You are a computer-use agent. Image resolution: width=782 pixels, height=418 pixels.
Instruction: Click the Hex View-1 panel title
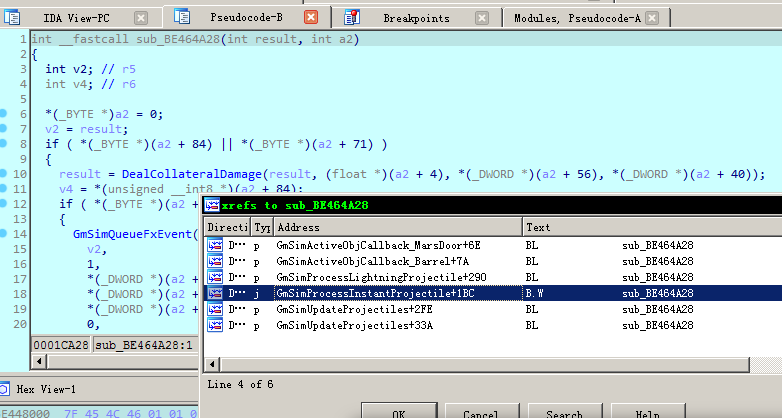click(46, 389)
